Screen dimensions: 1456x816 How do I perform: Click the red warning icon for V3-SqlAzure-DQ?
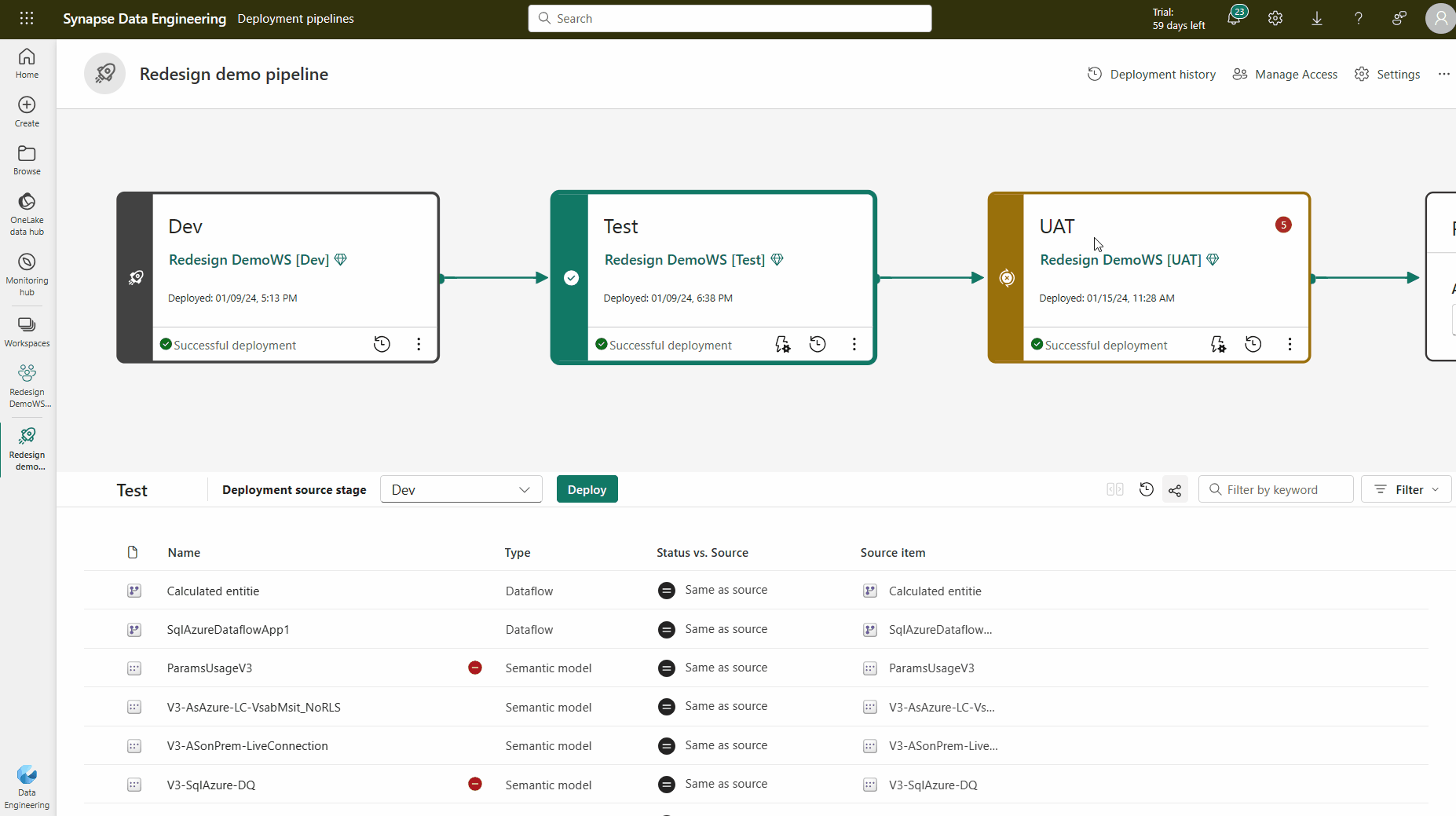click(475, 784)
